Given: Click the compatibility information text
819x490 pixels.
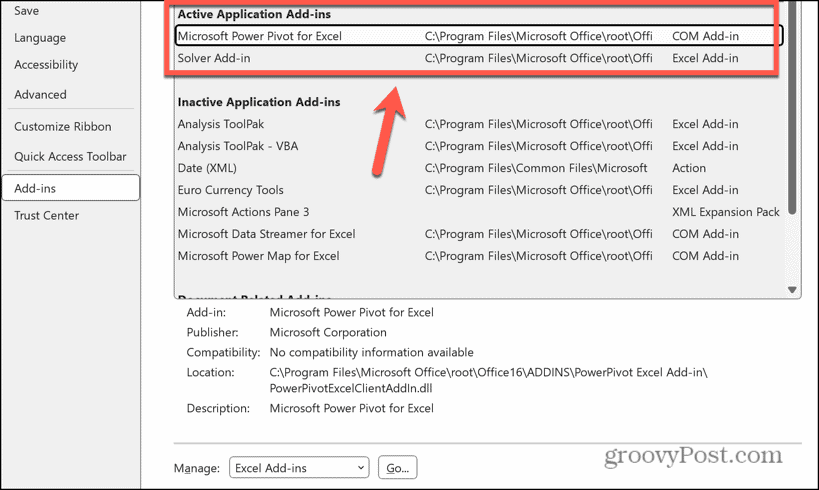Looking at the screenshot, I should (371, 352).
